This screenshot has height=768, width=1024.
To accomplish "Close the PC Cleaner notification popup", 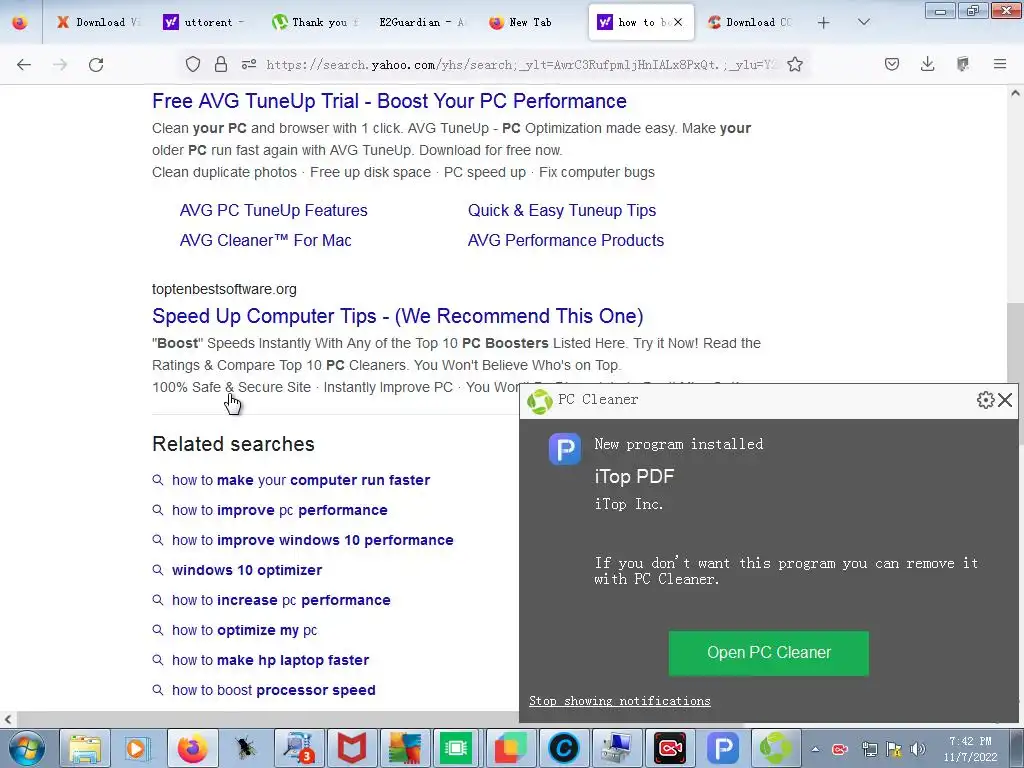I will pos(1005,400).
